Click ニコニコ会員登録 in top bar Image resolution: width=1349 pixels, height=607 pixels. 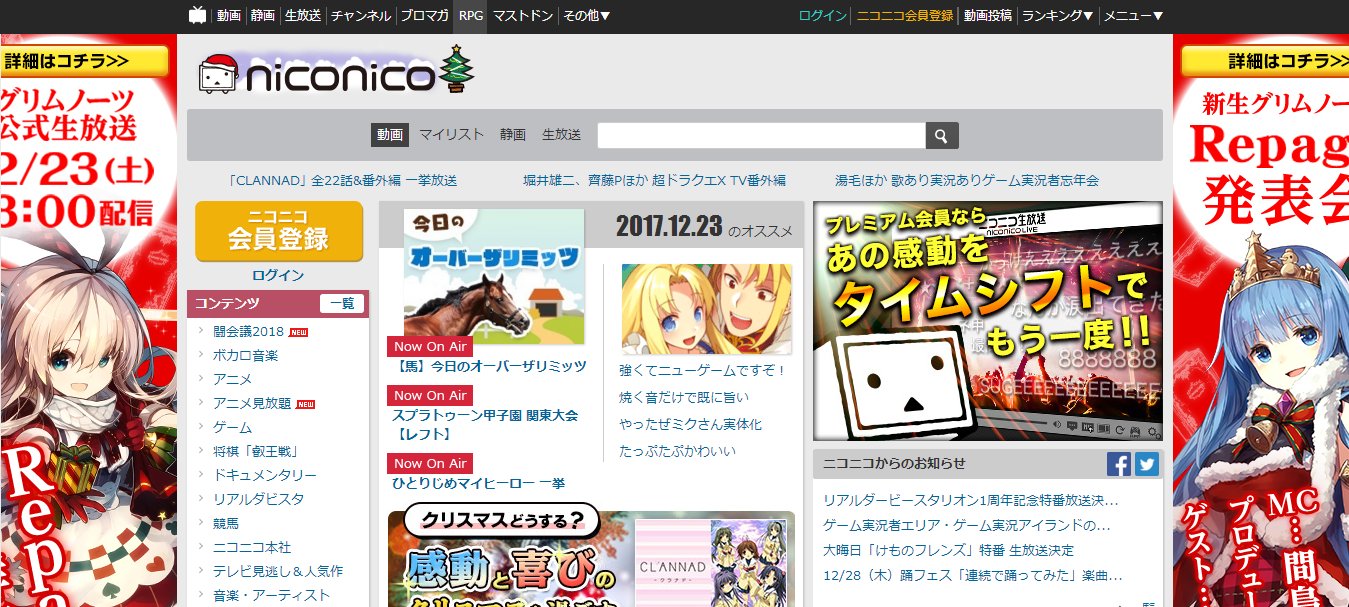click(905, 15)
